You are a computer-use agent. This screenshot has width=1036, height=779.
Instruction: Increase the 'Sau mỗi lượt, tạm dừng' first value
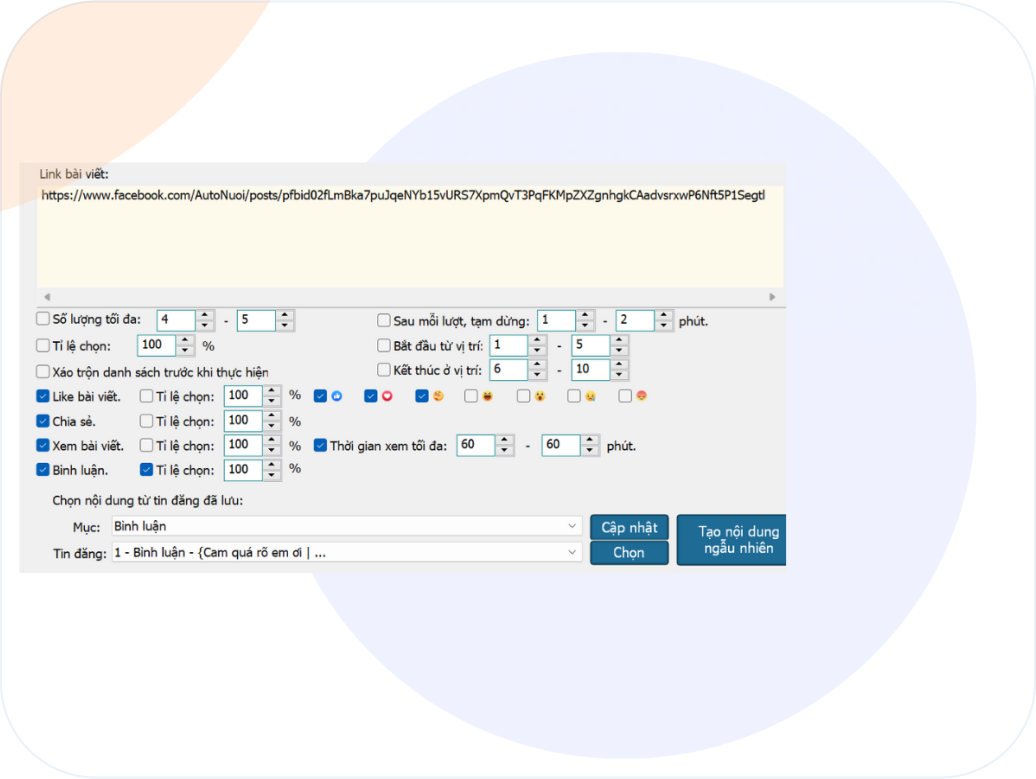(585, 316)
